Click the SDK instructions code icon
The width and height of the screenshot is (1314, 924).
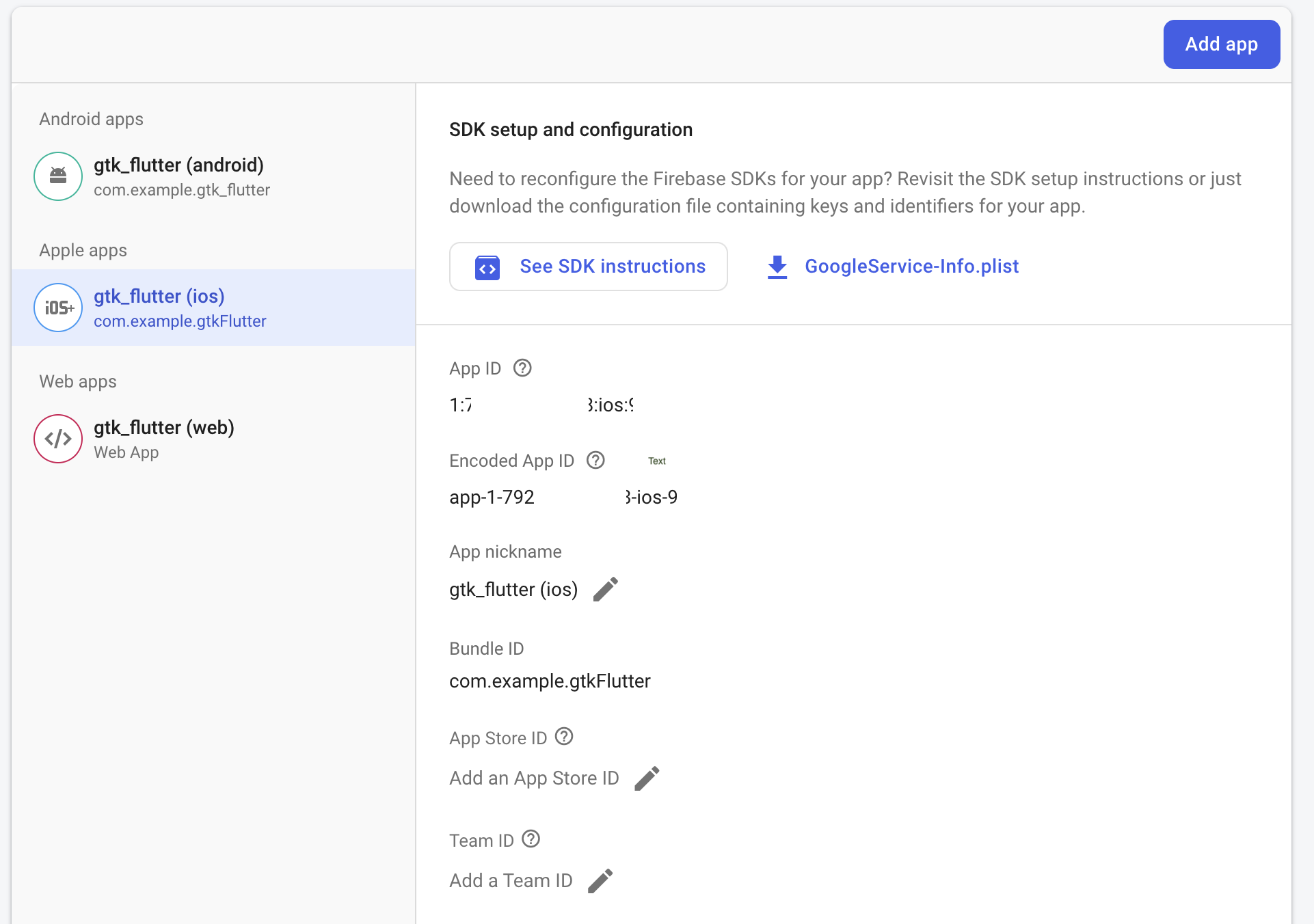point(487,267)
